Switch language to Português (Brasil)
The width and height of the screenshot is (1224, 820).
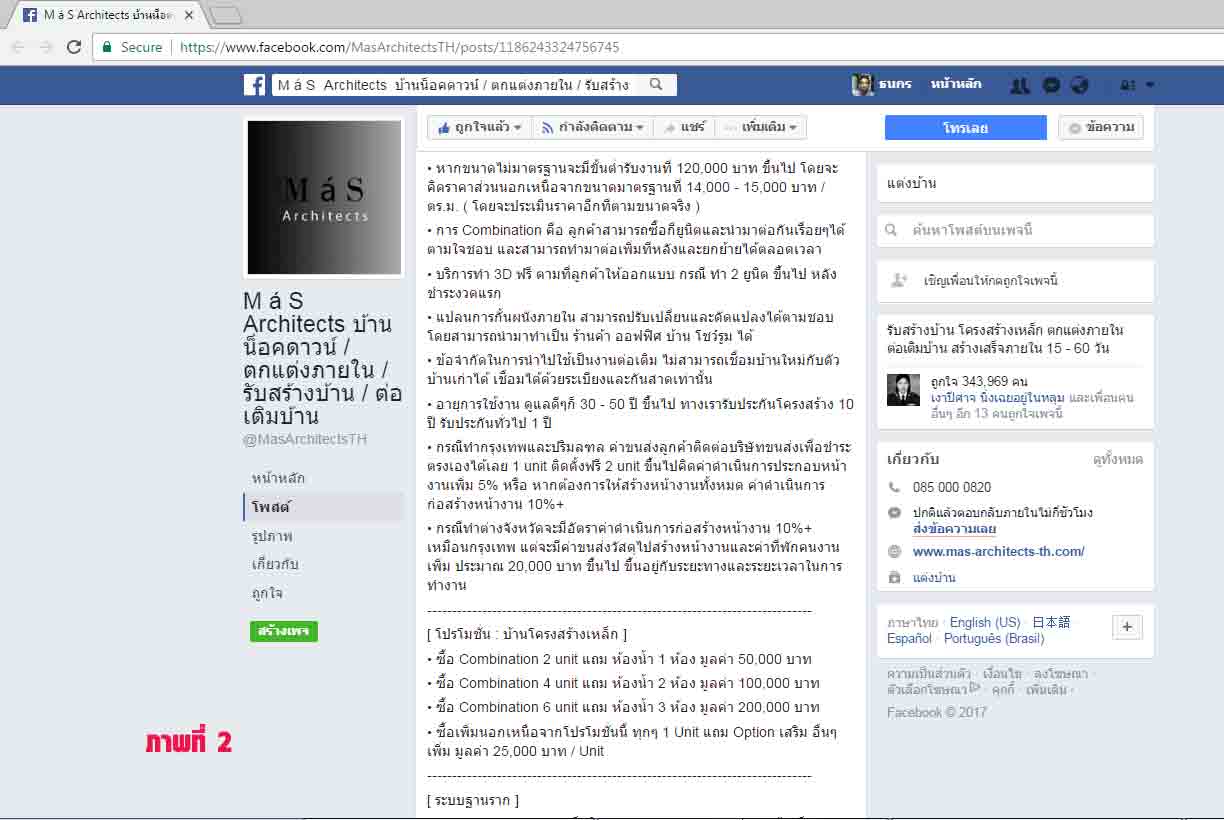tap(994, 638)
